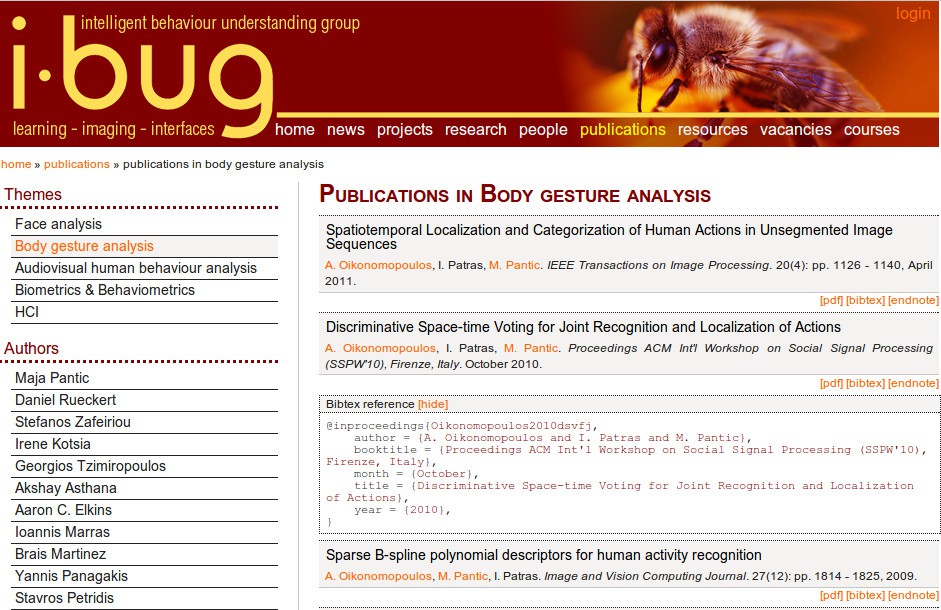This screenshot has height=610, width=941.
Task: Filter by author Stefanos Zafeiriou
Action: pyautogui.click(x=144, y=422)
